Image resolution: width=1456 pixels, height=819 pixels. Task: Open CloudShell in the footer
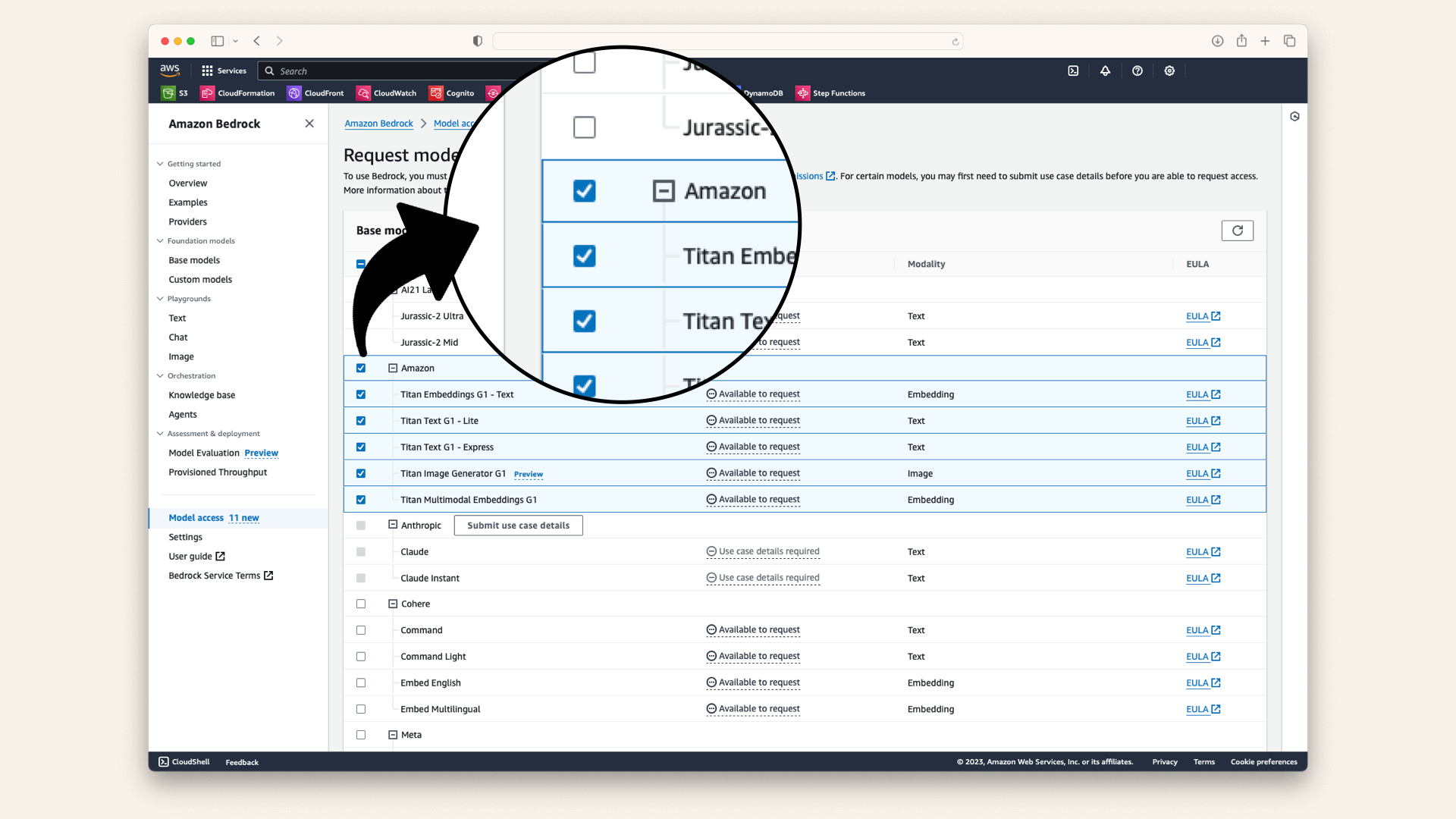[184, 761]
